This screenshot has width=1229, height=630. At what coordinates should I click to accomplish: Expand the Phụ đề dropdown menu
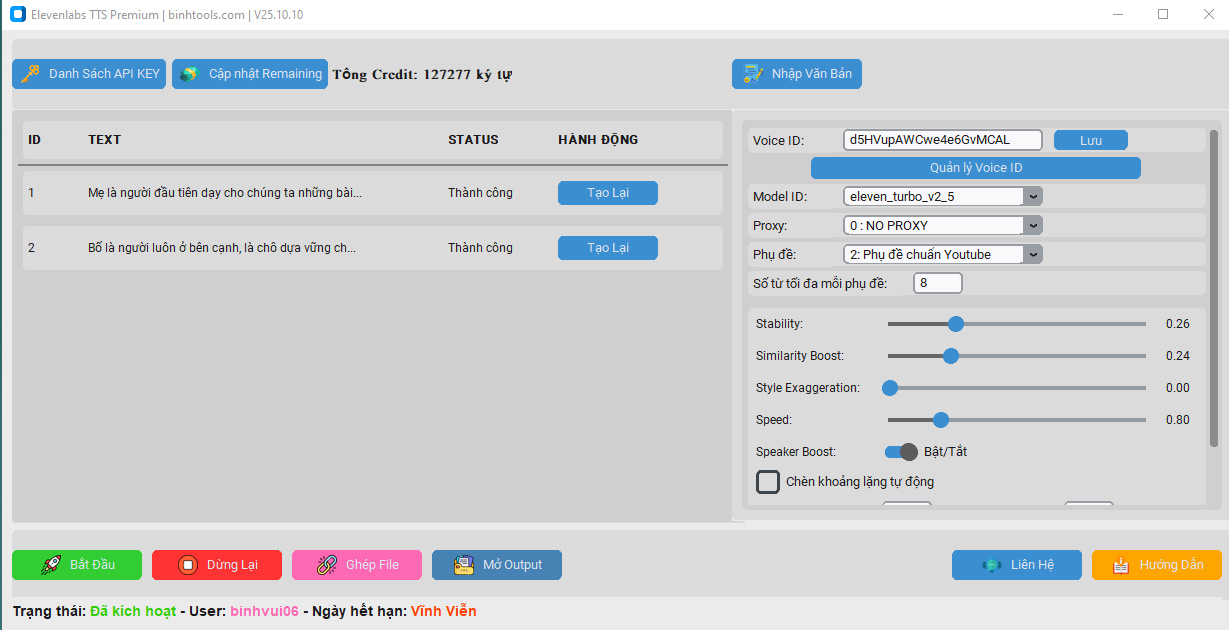pyautogui.click(x=1033, y=254)
